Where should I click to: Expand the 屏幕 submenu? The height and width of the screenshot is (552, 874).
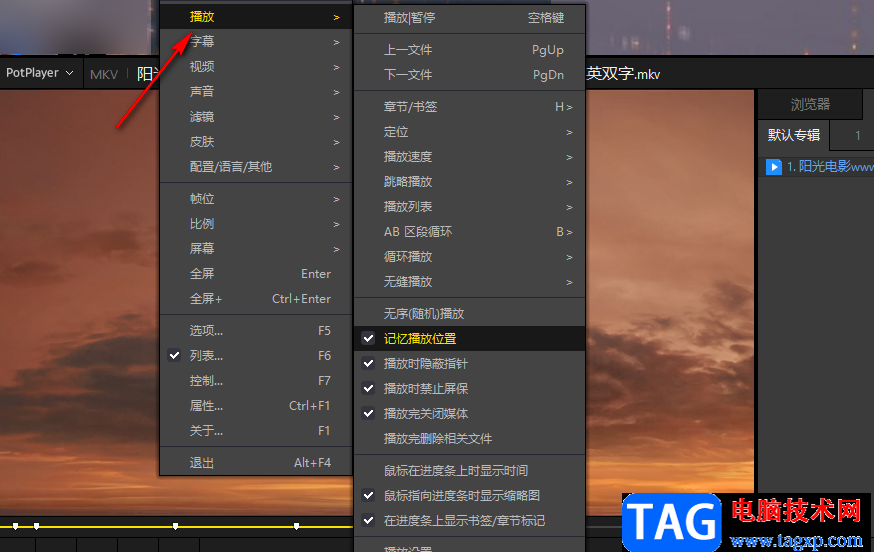point(256,249)
